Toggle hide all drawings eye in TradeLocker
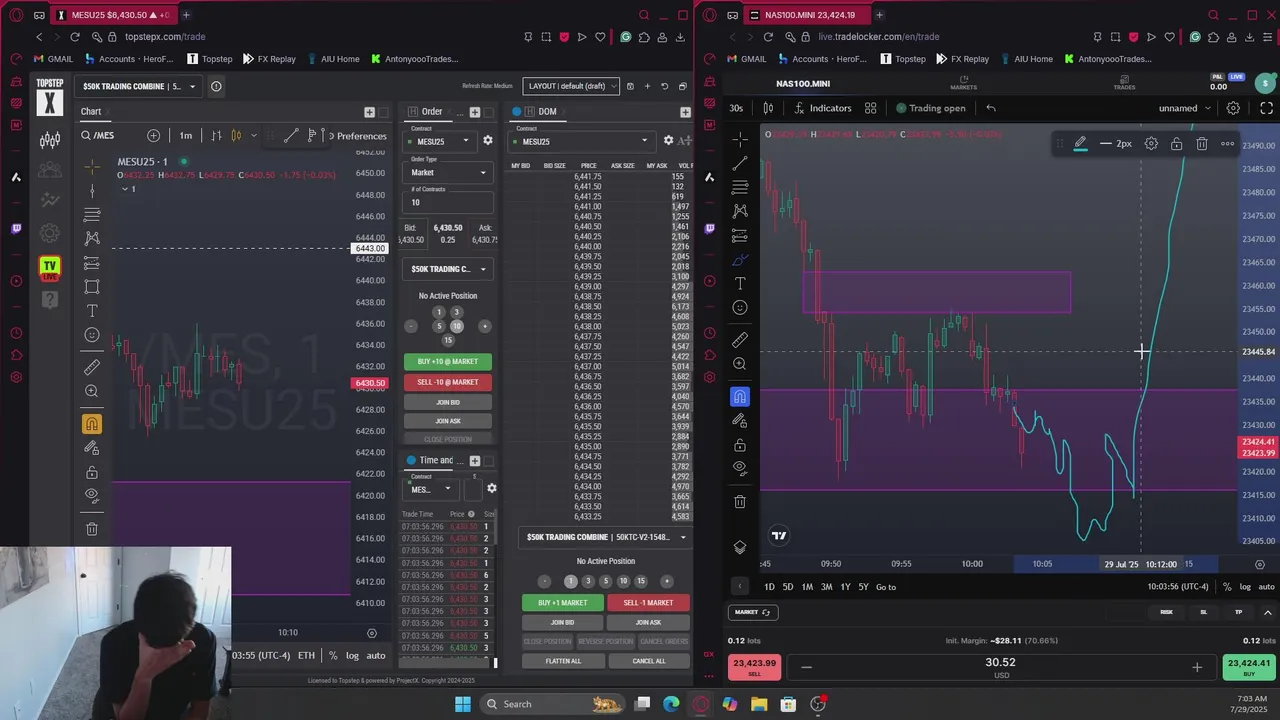Screen dimensions: 1280x720 [740, 468]
